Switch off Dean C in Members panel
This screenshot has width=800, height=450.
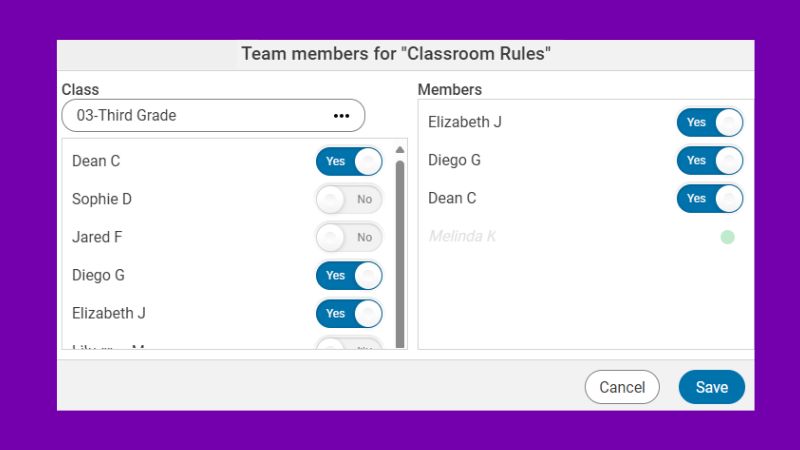[x=710, y=198]
